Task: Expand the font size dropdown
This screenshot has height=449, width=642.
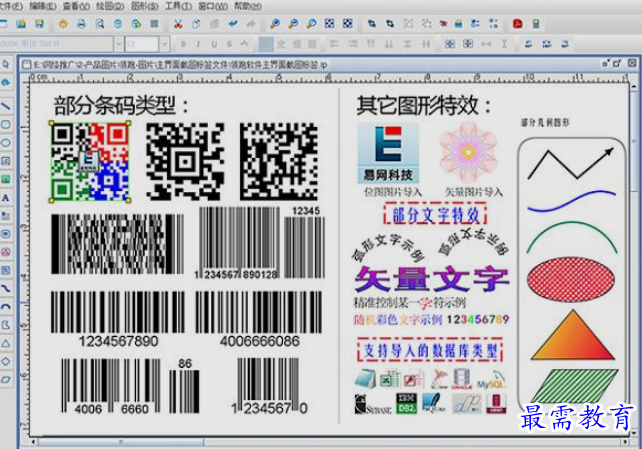Action: tap(164, 44)
